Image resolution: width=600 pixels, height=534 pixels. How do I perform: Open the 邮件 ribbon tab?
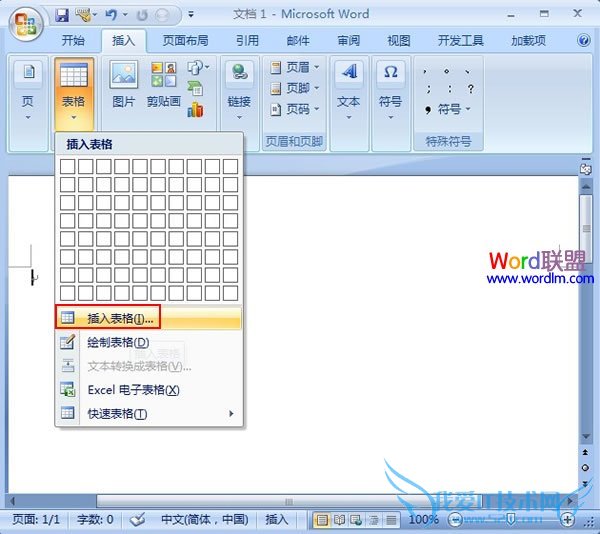point(298,40)
